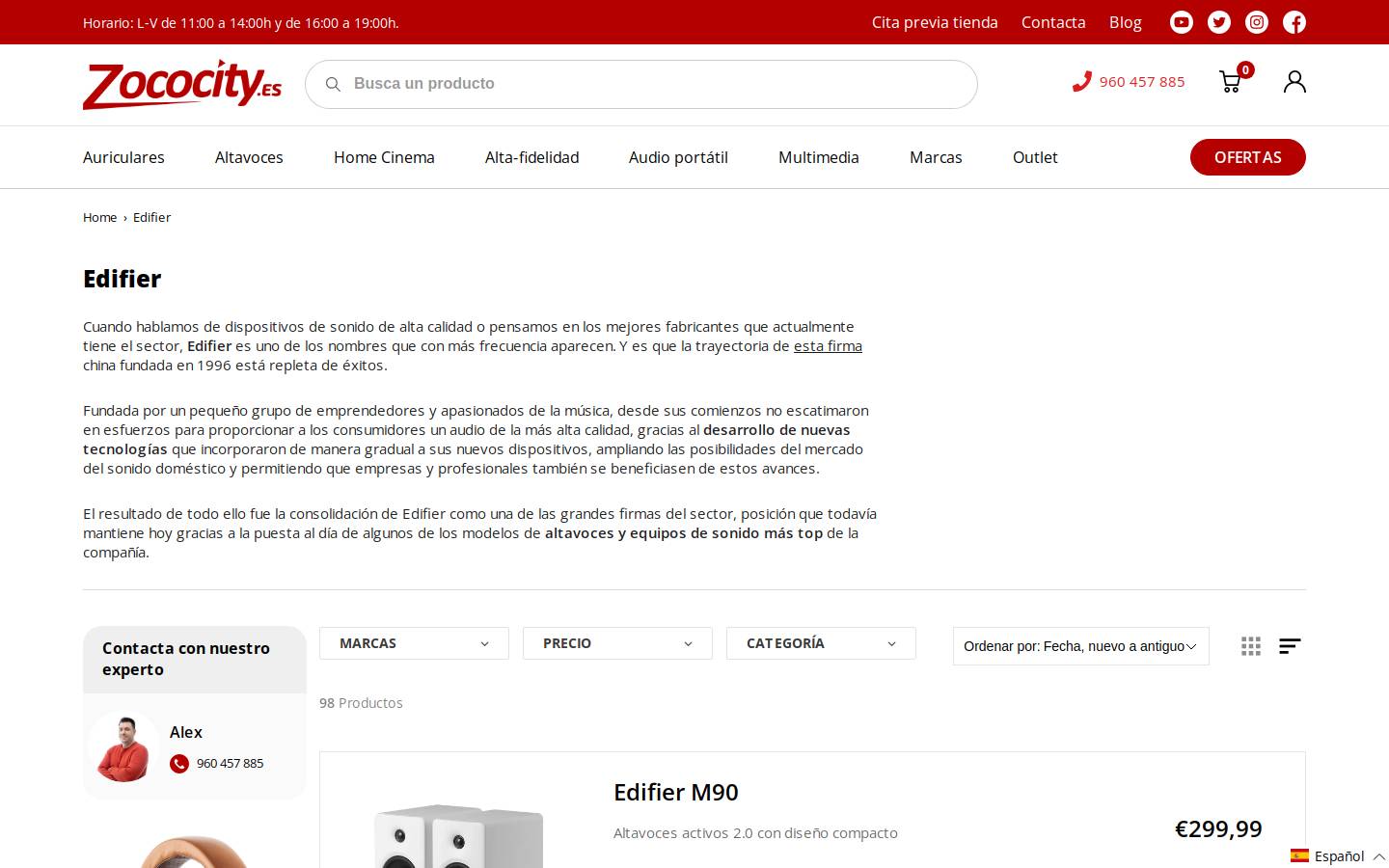Click the Spanish flag icon
The image size is (1389, 868).
coord(1299,855)
